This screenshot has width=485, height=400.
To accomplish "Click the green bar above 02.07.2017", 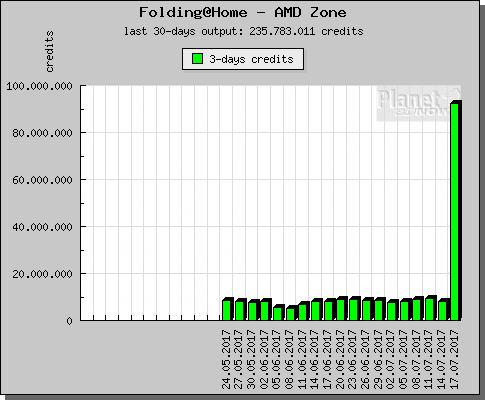I will [x=391, y=311].
